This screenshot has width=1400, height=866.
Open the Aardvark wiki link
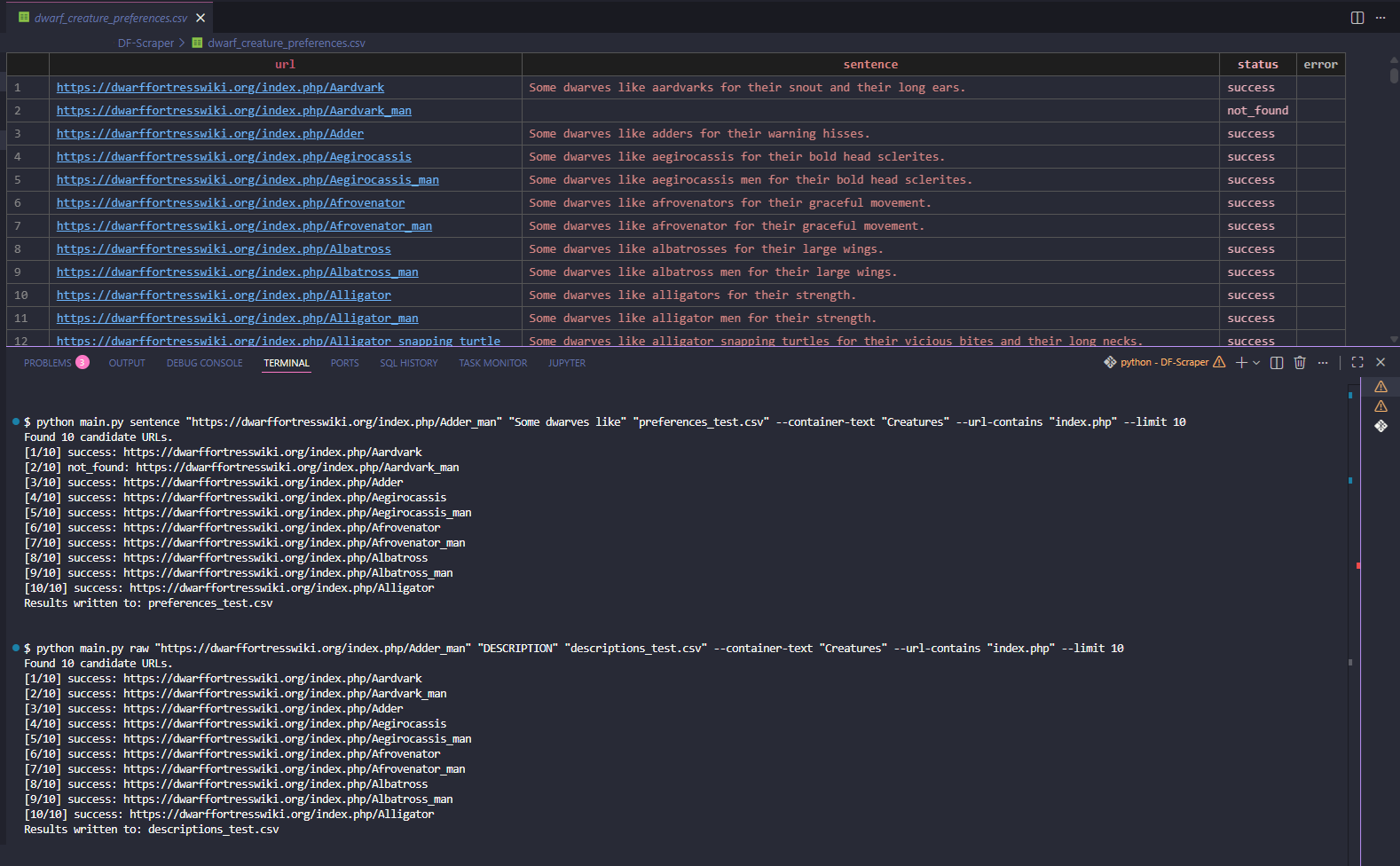tap(220, 87)
